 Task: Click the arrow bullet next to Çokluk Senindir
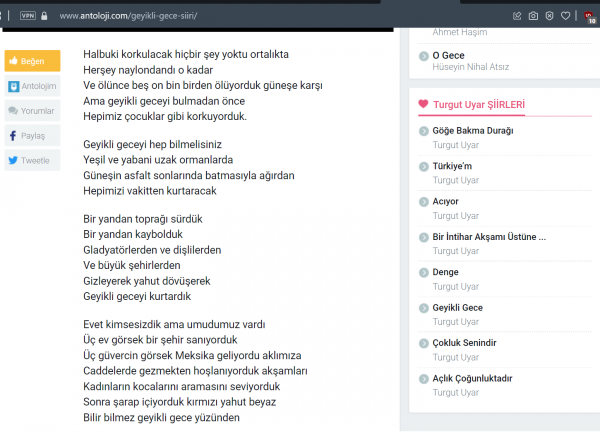(x=424, y=344)
